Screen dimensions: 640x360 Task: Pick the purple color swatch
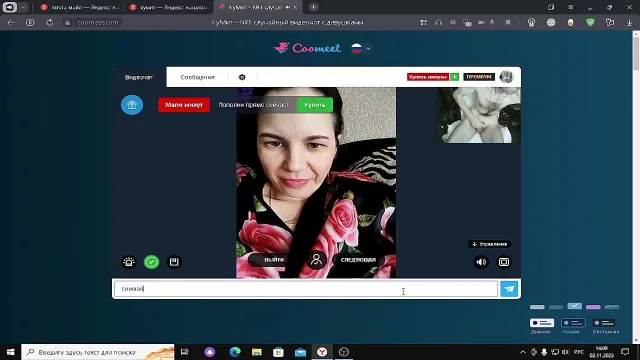[x=593, y=307]
